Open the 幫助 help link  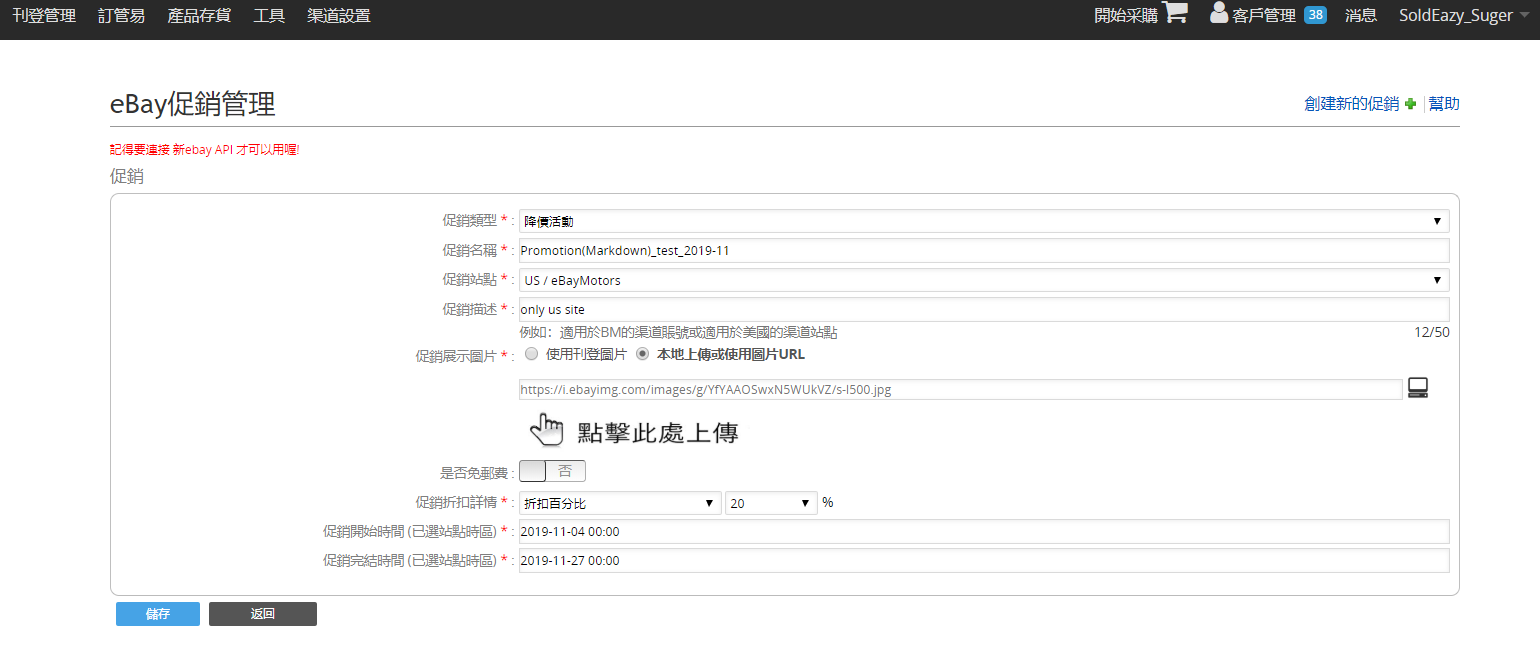pyautogui.click(x=1444, y=104)
